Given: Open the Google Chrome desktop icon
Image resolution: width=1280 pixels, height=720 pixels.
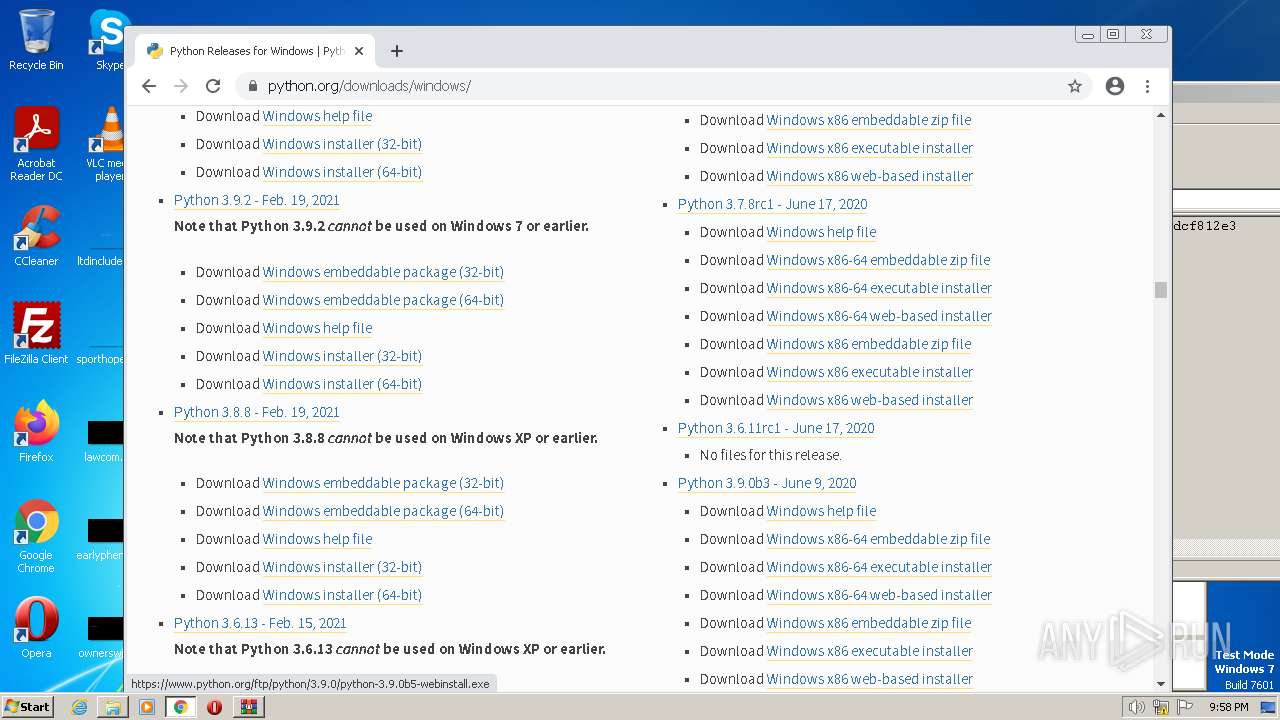Looking at the screenshot, I should tap(36, 537).
